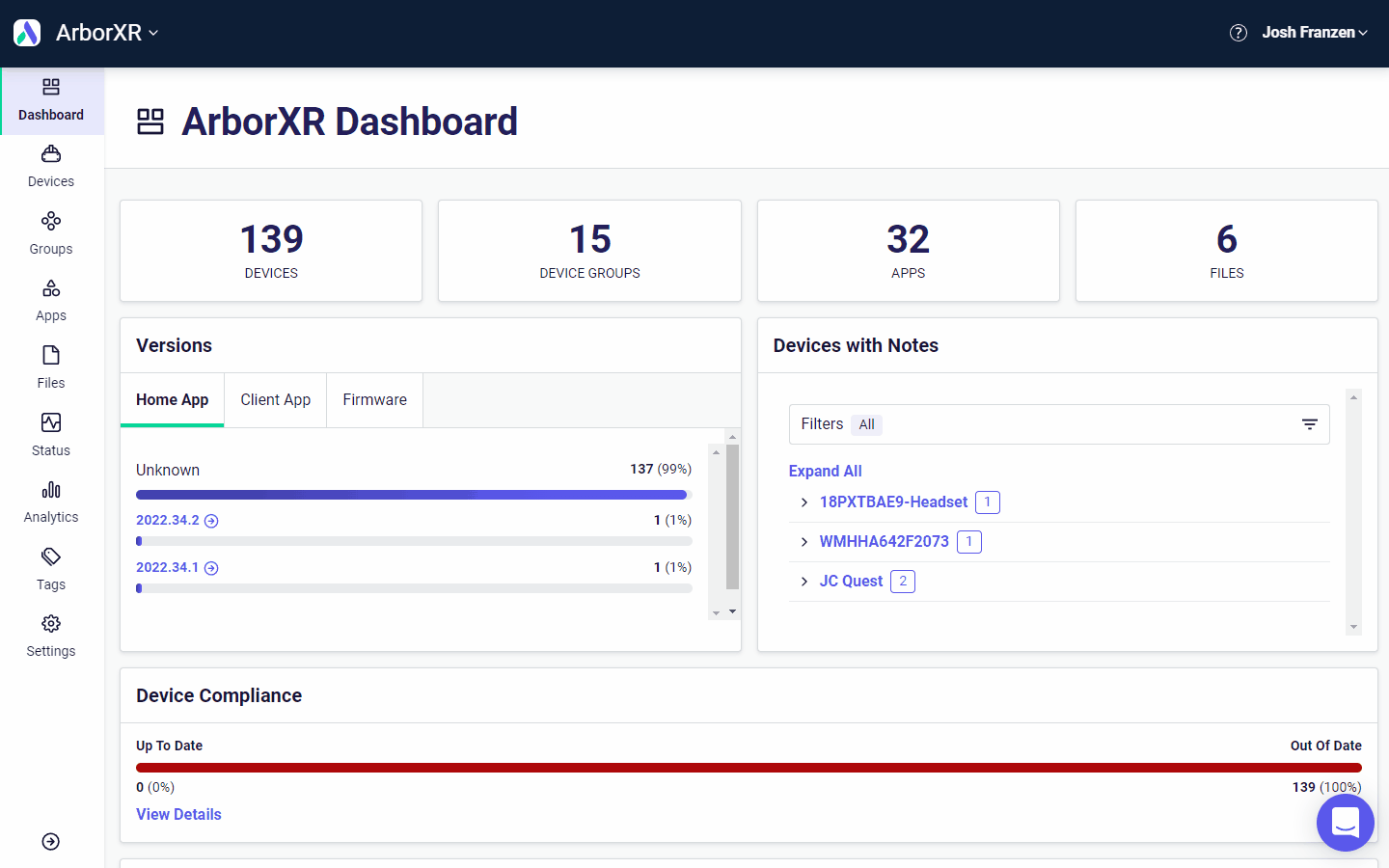Click the note count badge for 18PXTBAE9-Headset
The height and width of the screenshot is (868, 1389).
988,502
